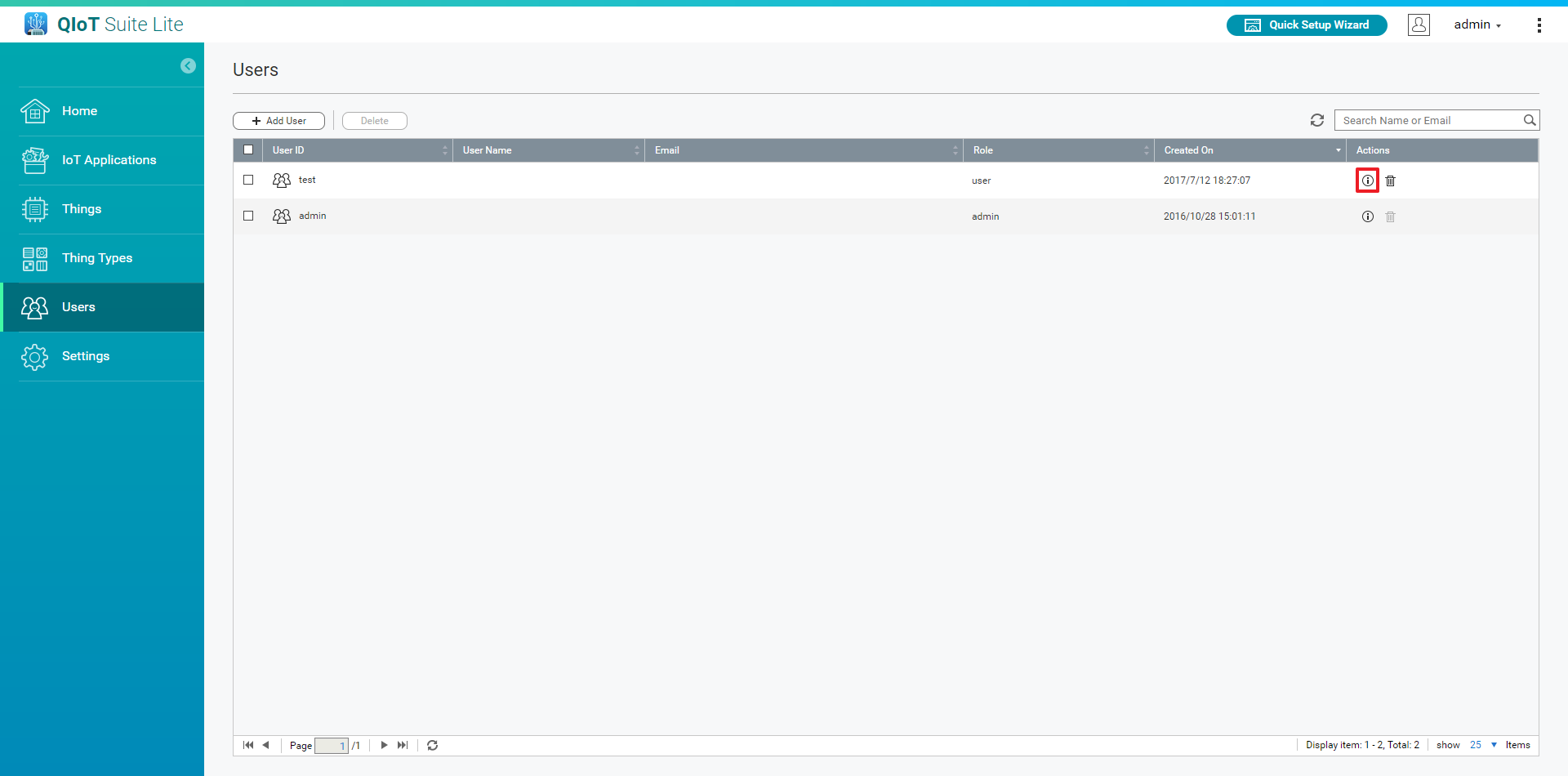Tick the checkbox for admin user

pos(248,216)
